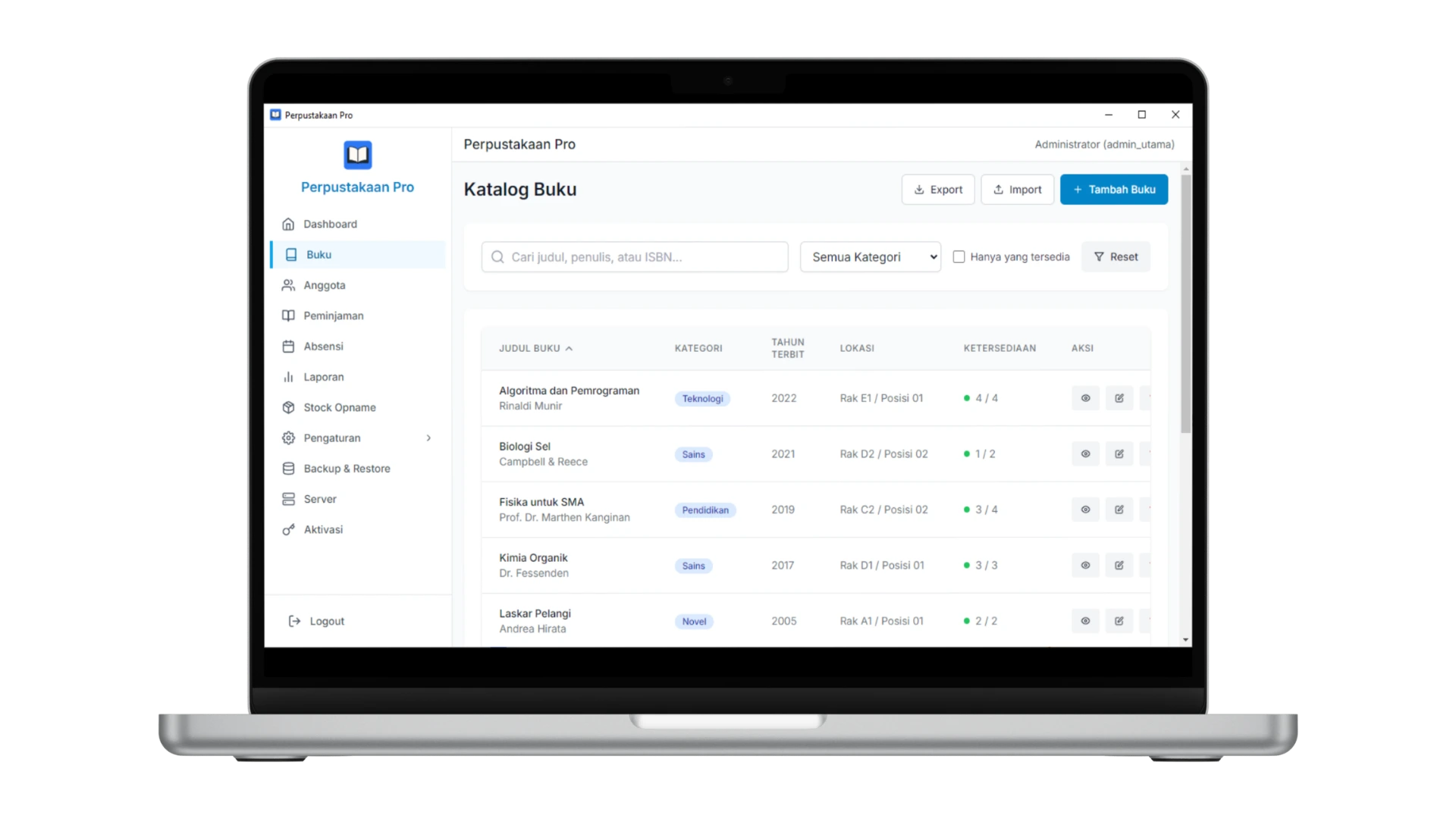The width and height of the screenshot is (1456, 819).
Task: Click the Tahun Terbit column header
Action: [788, 348]
